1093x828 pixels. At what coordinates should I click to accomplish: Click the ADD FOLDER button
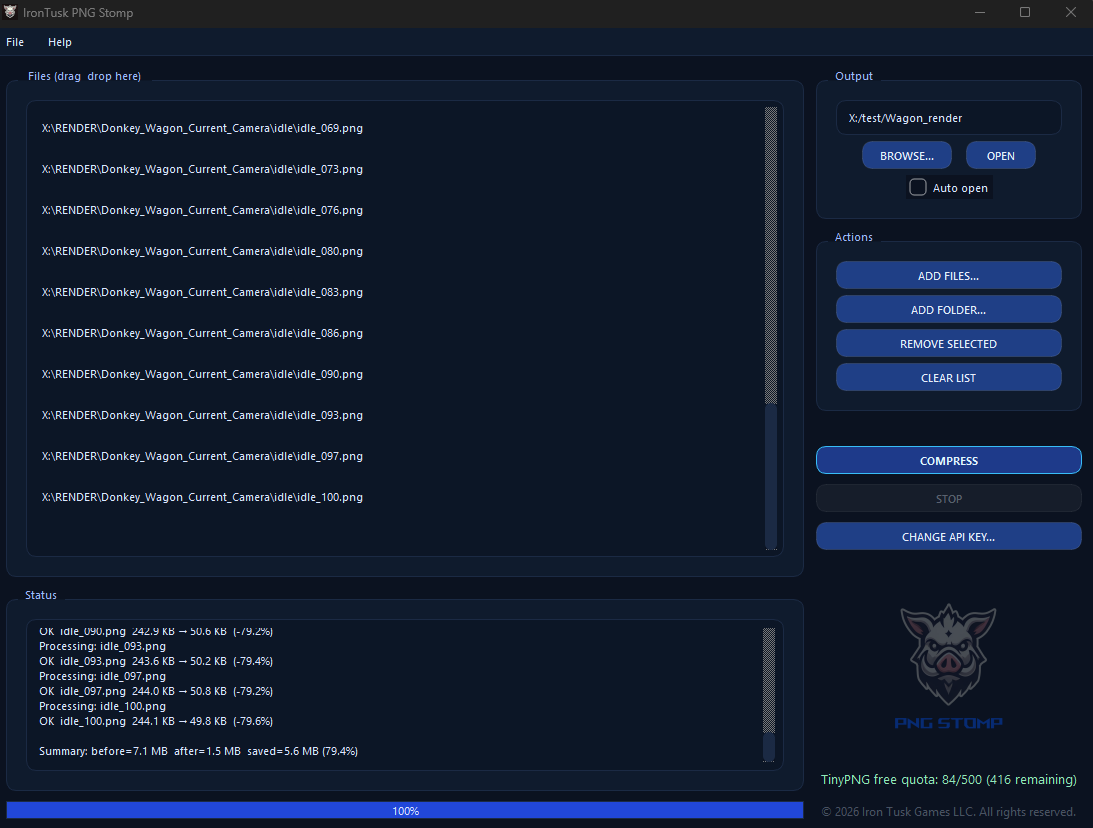point(948,309)
